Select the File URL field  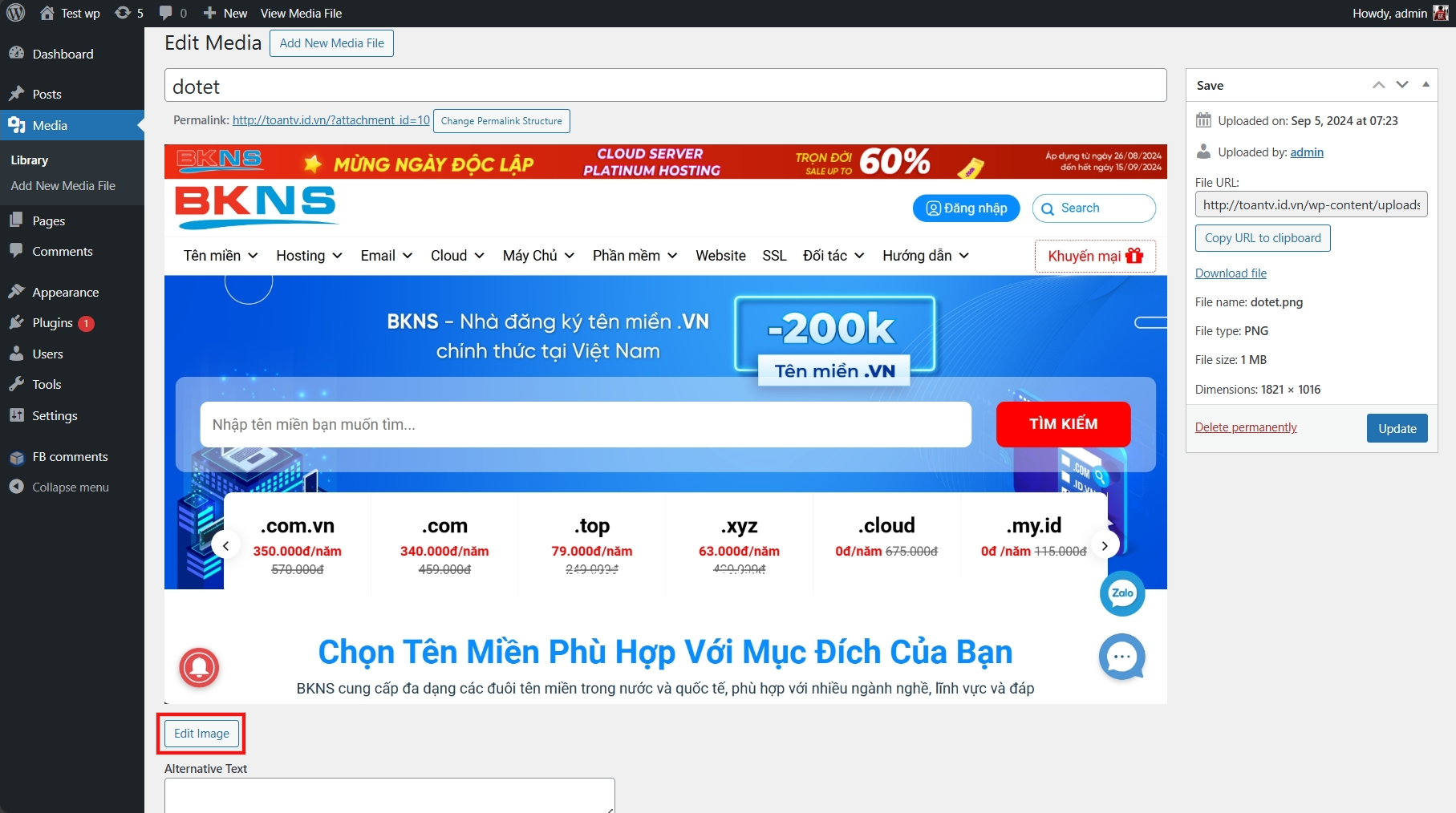(1312, 204)
